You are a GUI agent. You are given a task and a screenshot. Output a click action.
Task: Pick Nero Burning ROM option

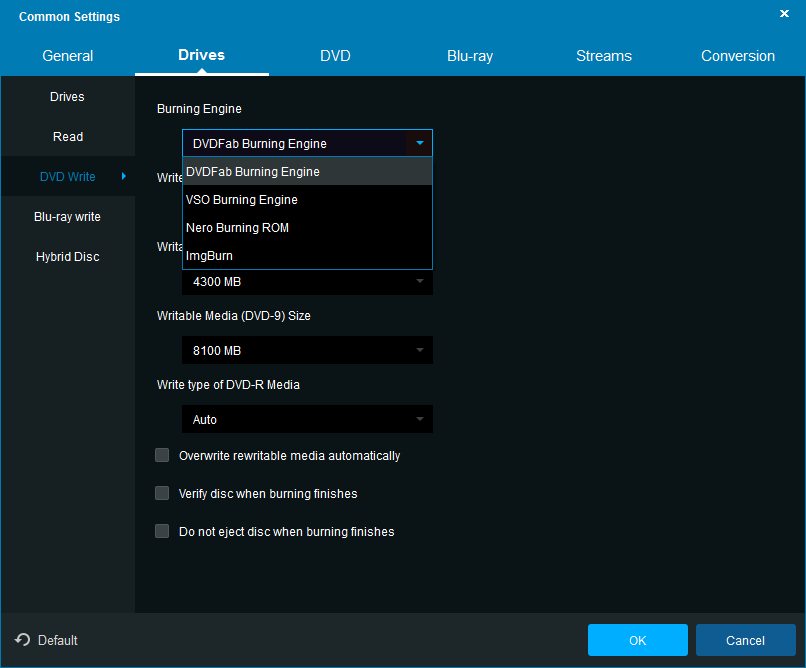pyautogui.click(x=307, y=228)
